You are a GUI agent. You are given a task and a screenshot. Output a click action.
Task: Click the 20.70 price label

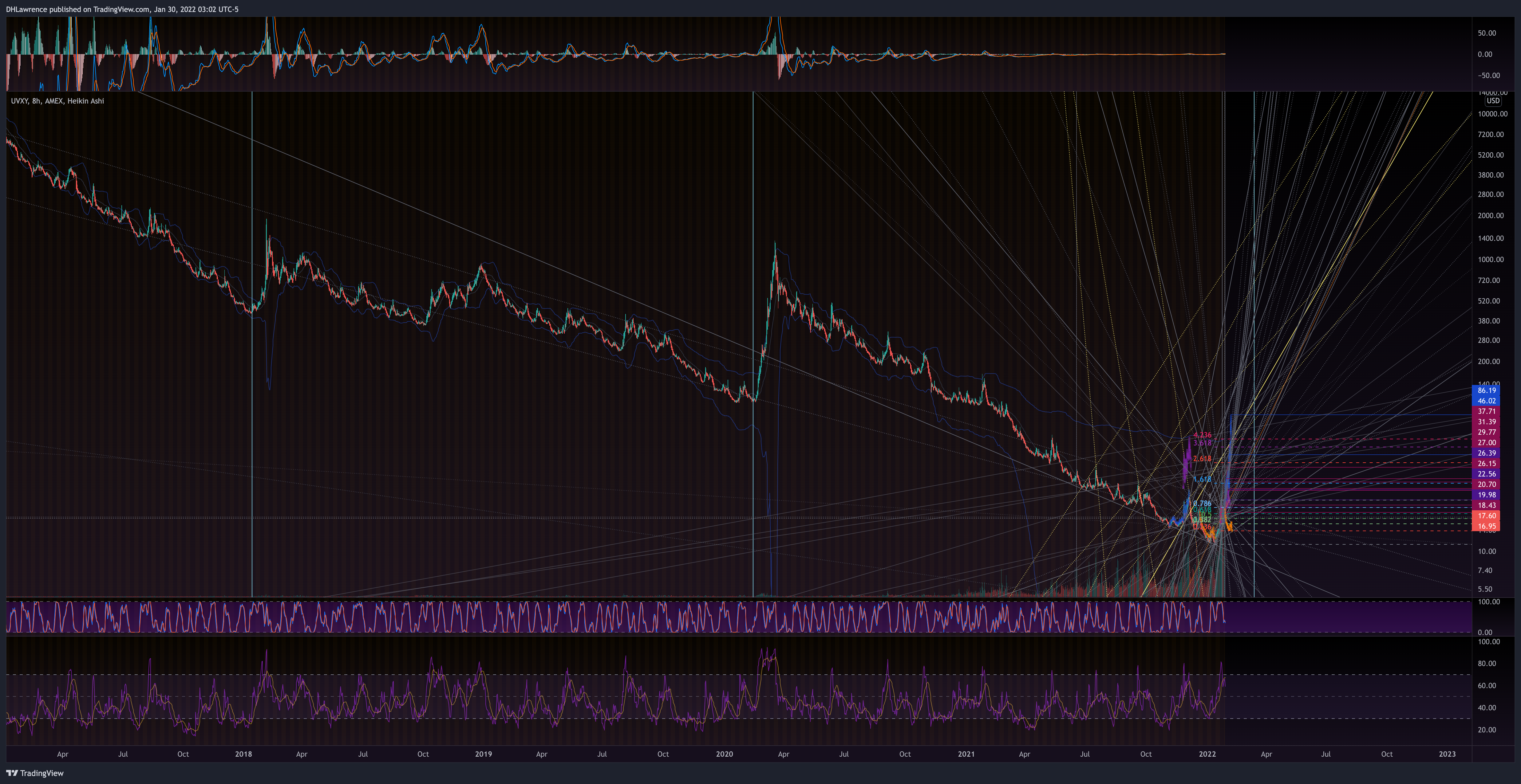click(x=1487, y=485)
